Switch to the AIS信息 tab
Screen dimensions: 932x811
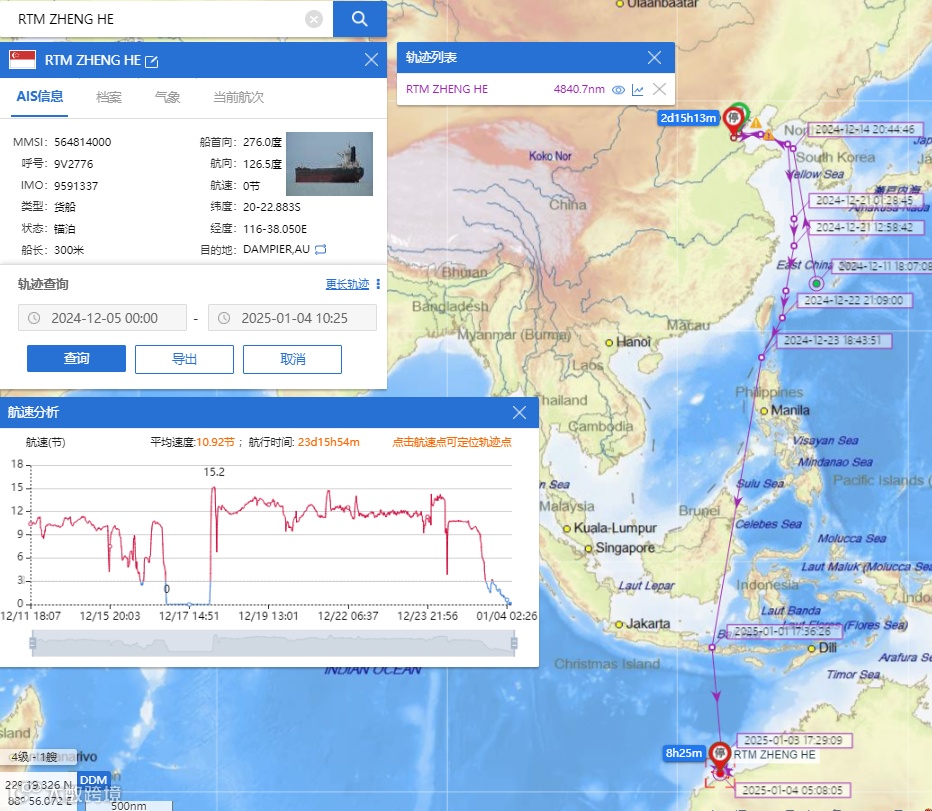40,96
